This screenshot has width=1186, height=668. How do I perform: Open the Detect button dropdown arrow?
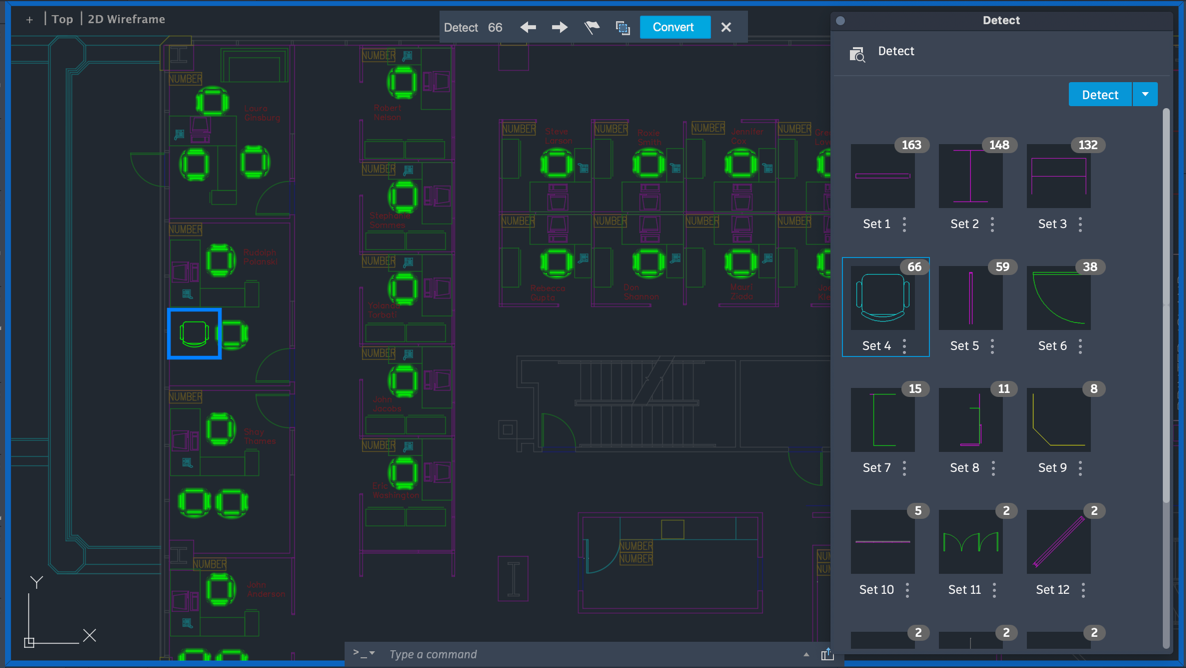point(1145,95)
